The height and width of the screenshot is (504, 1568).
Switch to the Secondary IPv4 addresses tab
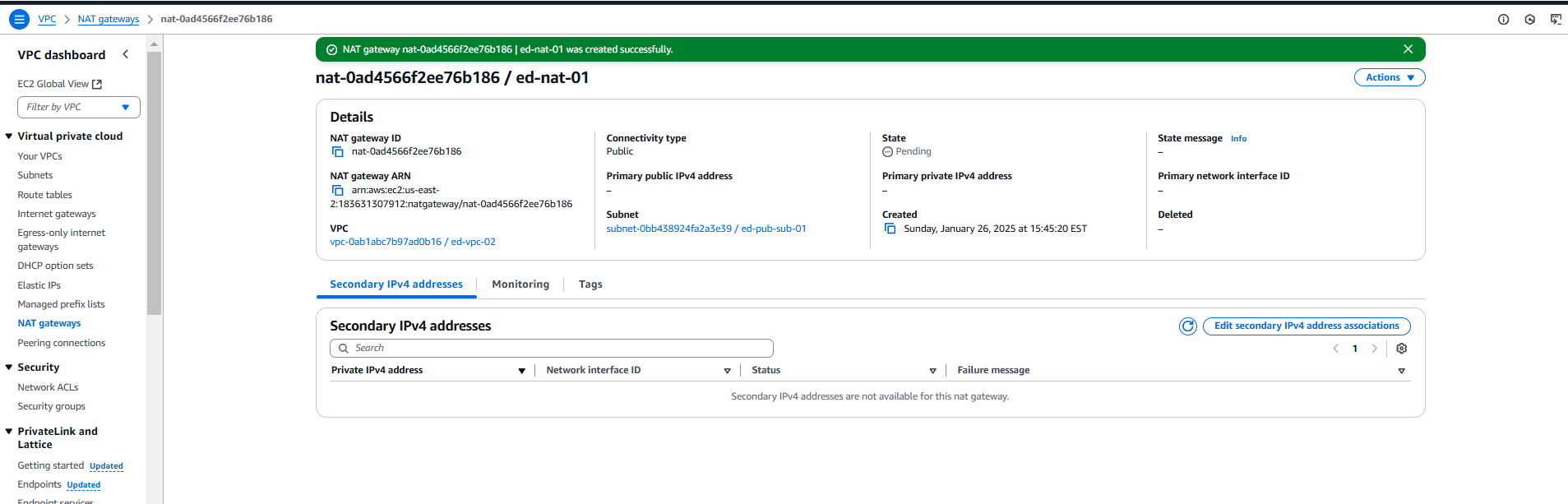point(396,284)
